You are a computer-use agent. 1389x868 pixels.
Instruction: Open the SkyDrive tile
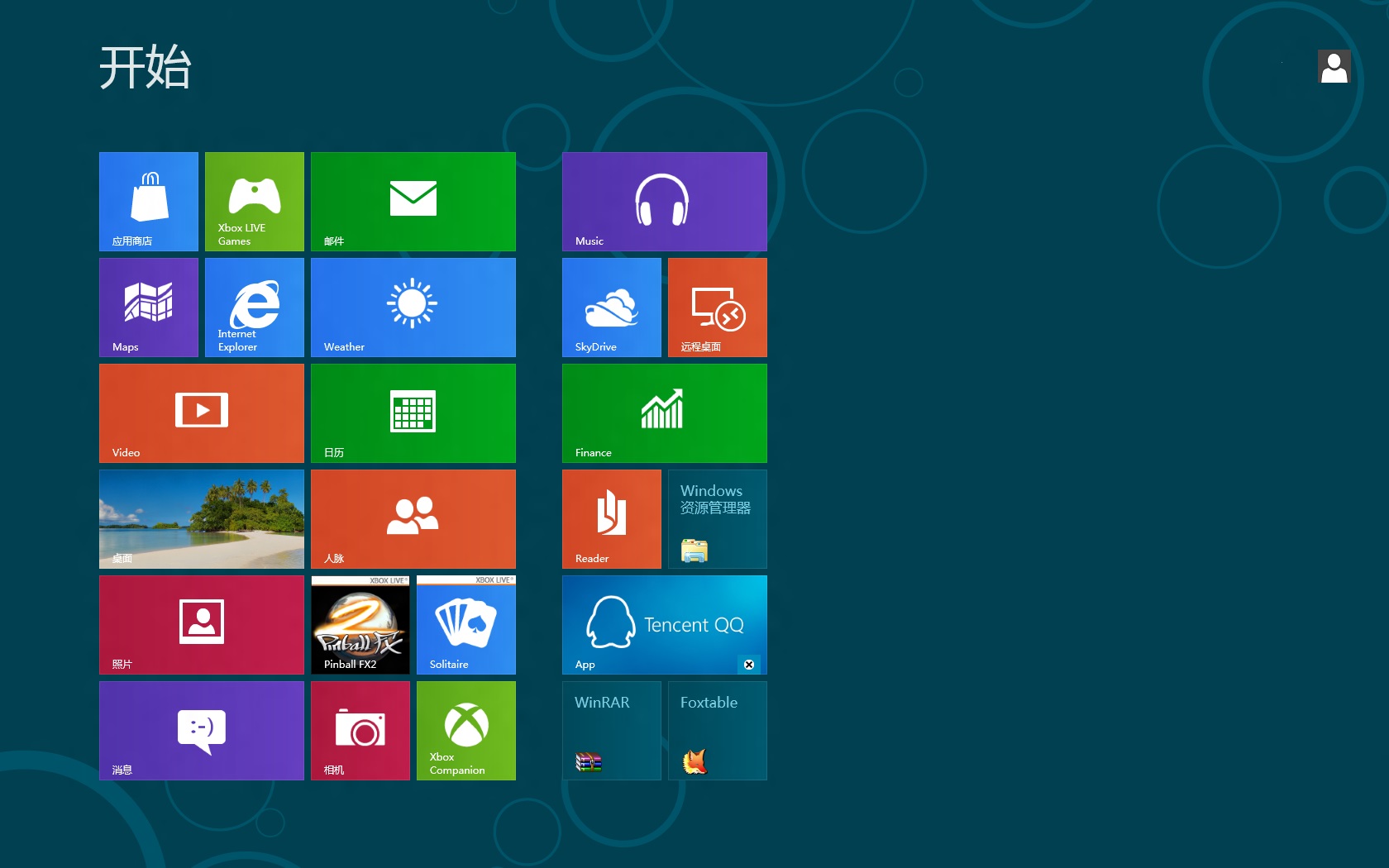point(612,308)
